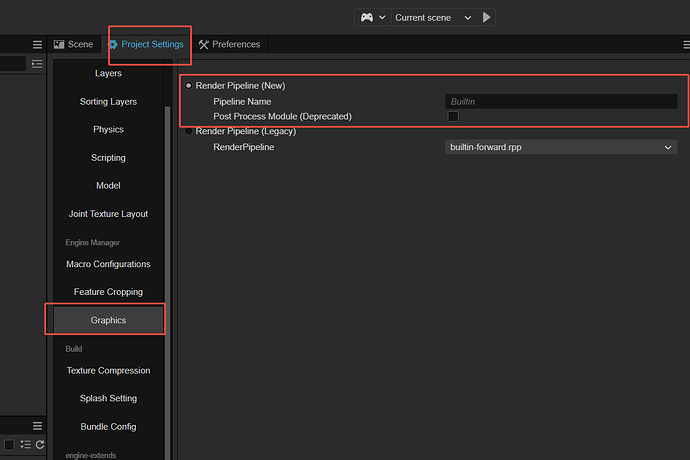Open the RenderPipeline builtin-forward.rpp dropdown
Viewport: 690px width, 460px height.
(561, 147)
